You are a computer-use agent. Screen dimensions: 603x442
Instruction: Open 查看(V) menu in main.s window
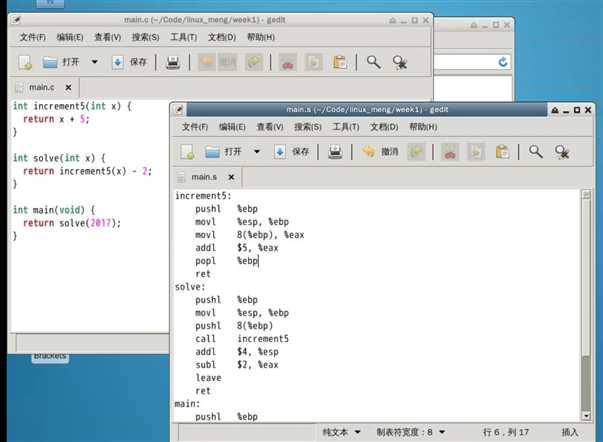coord(270,127)
